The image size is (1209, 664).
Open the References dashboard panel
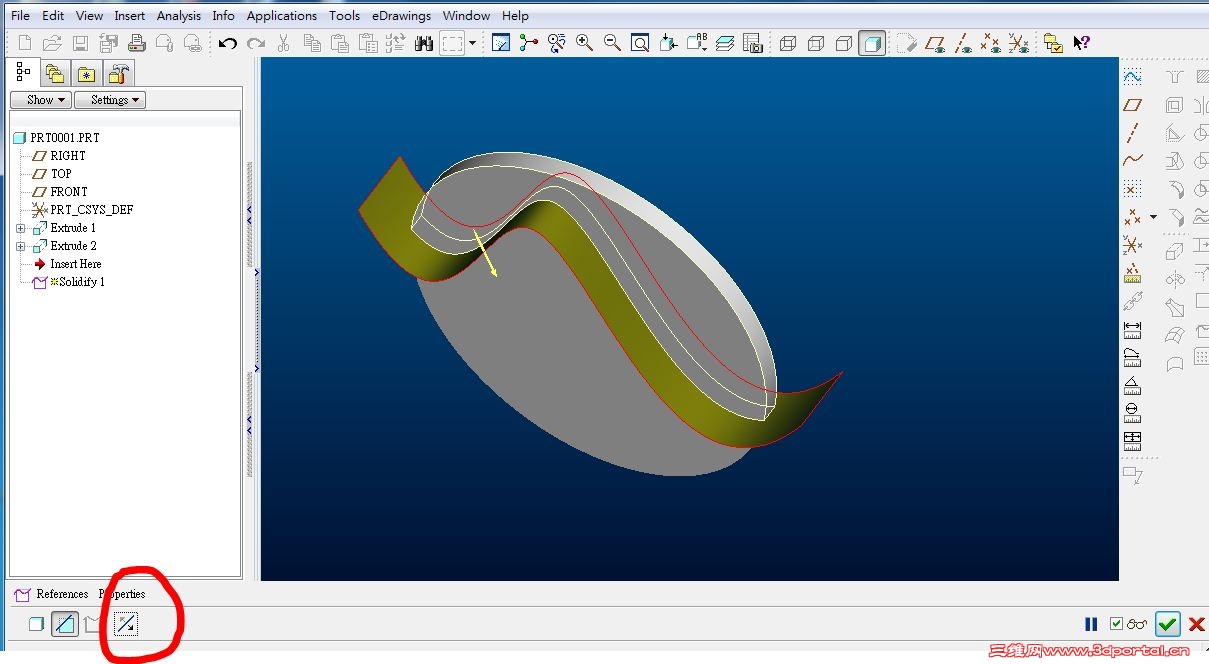tap(62, 594)
